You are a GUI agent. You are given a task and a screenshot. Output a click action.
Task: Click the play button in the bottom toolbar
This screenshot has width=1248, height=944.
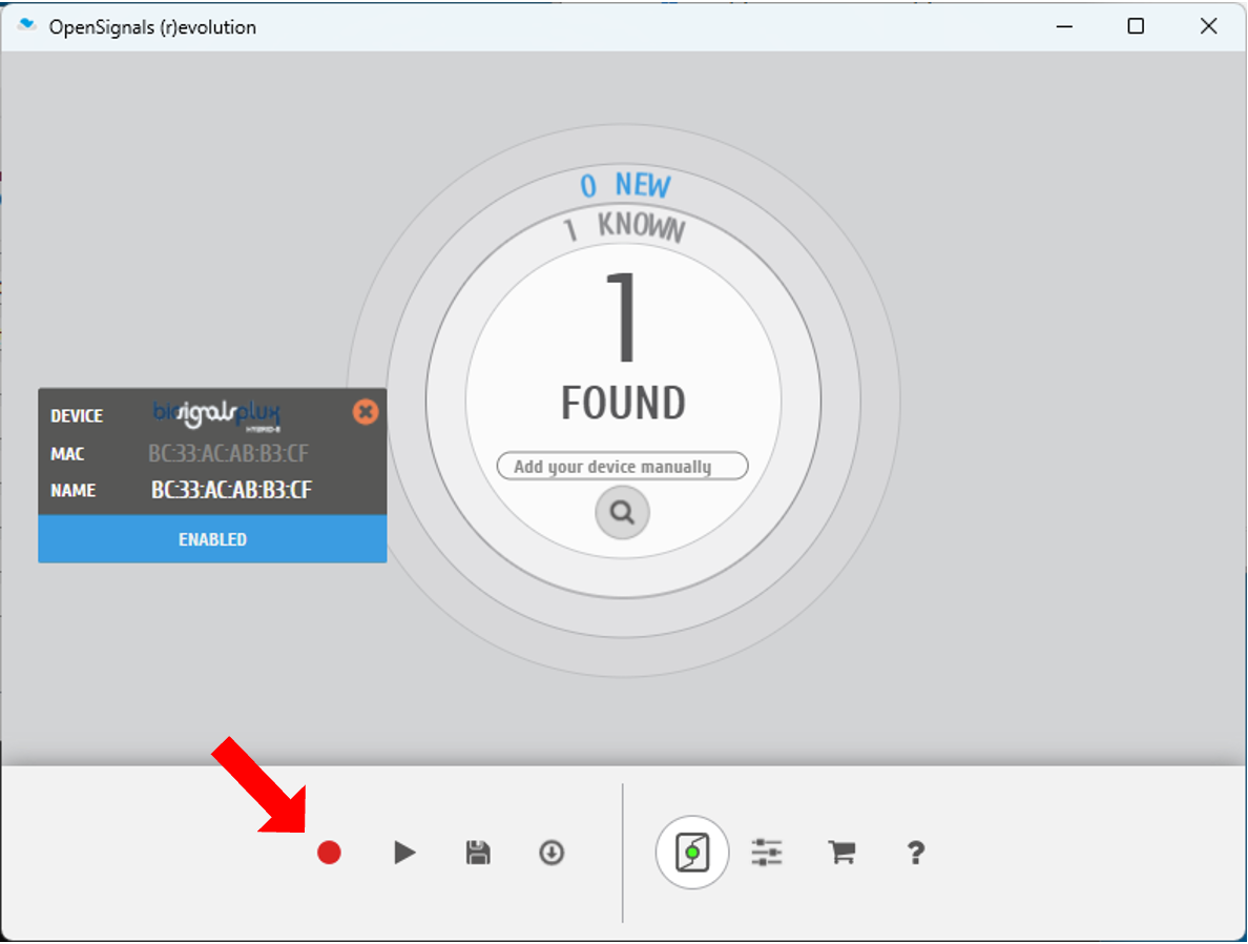pyautogui.click(x=404, y=853)
